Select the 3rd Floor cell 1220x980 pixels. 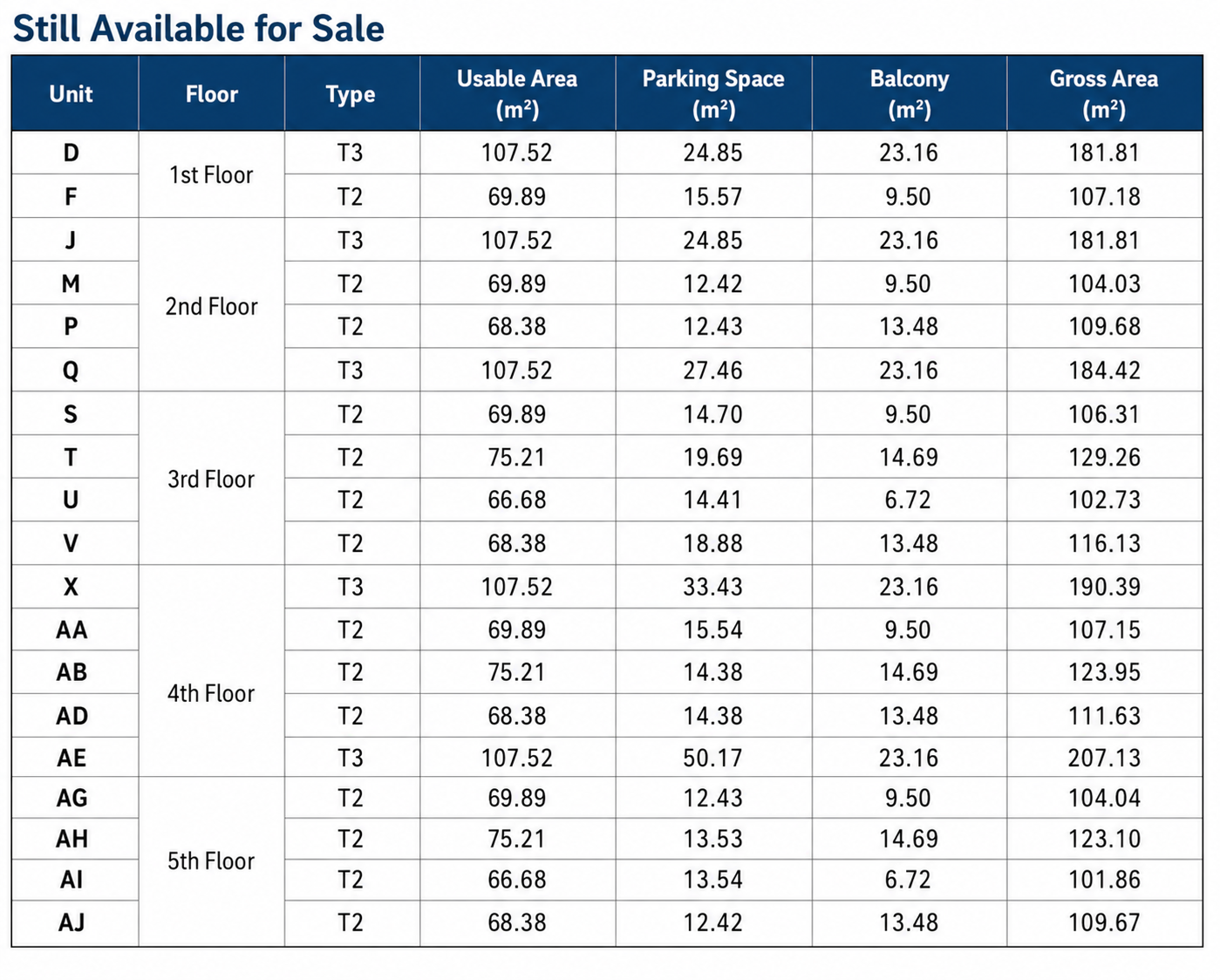click(x=211, y=479)
